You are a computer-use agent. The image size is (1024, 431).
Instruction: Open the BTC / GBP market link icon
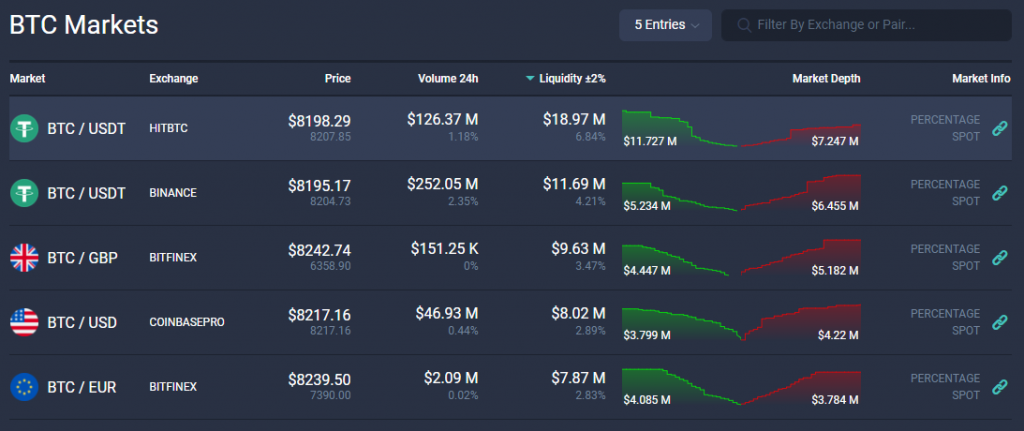(x=998, y=258)
